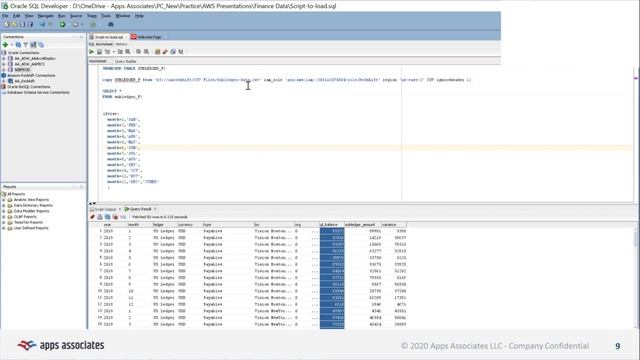This screenshot has width=640, height=360.
Task: Select the Oracle Connections tree node
Action: [23, 53]
